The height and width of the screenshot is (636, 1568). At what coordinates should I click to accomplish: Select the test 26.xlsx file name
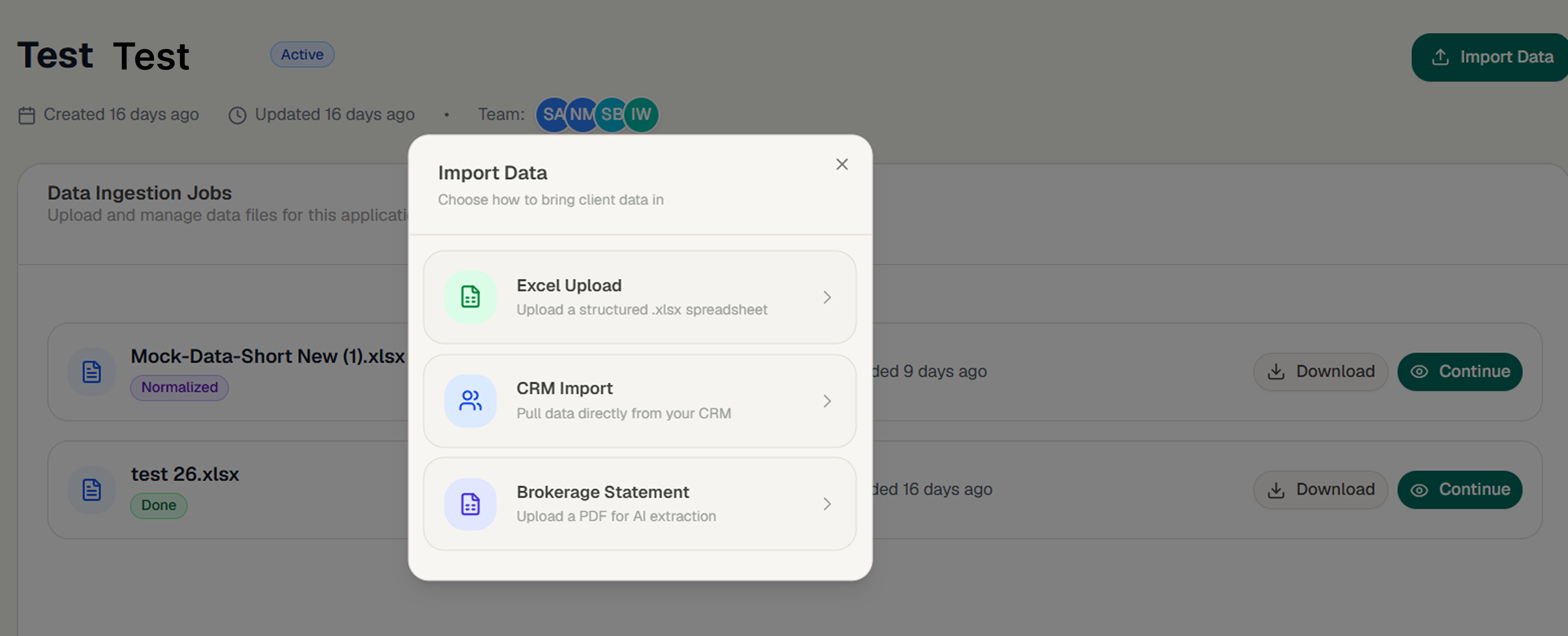(185, 474)
